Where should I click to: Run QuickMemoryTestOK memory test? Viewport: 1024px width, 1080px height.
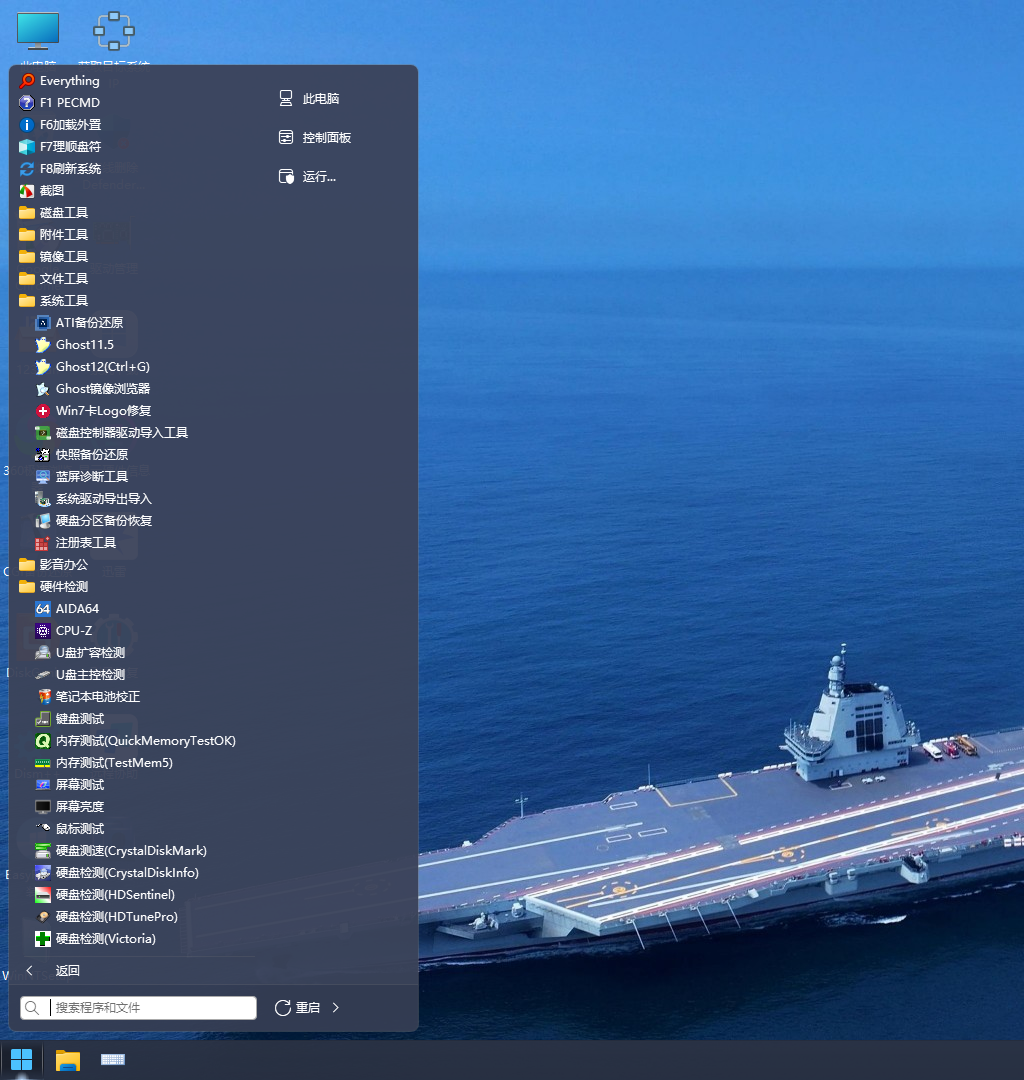(x=145, y=741)
